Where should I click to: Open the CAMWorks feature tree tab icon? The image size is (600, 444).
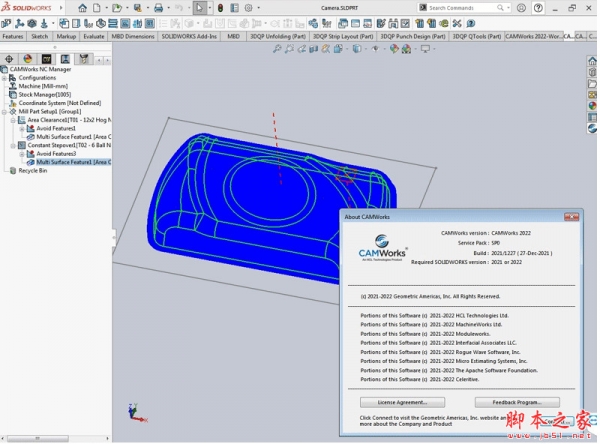click(x=46, y=59)
